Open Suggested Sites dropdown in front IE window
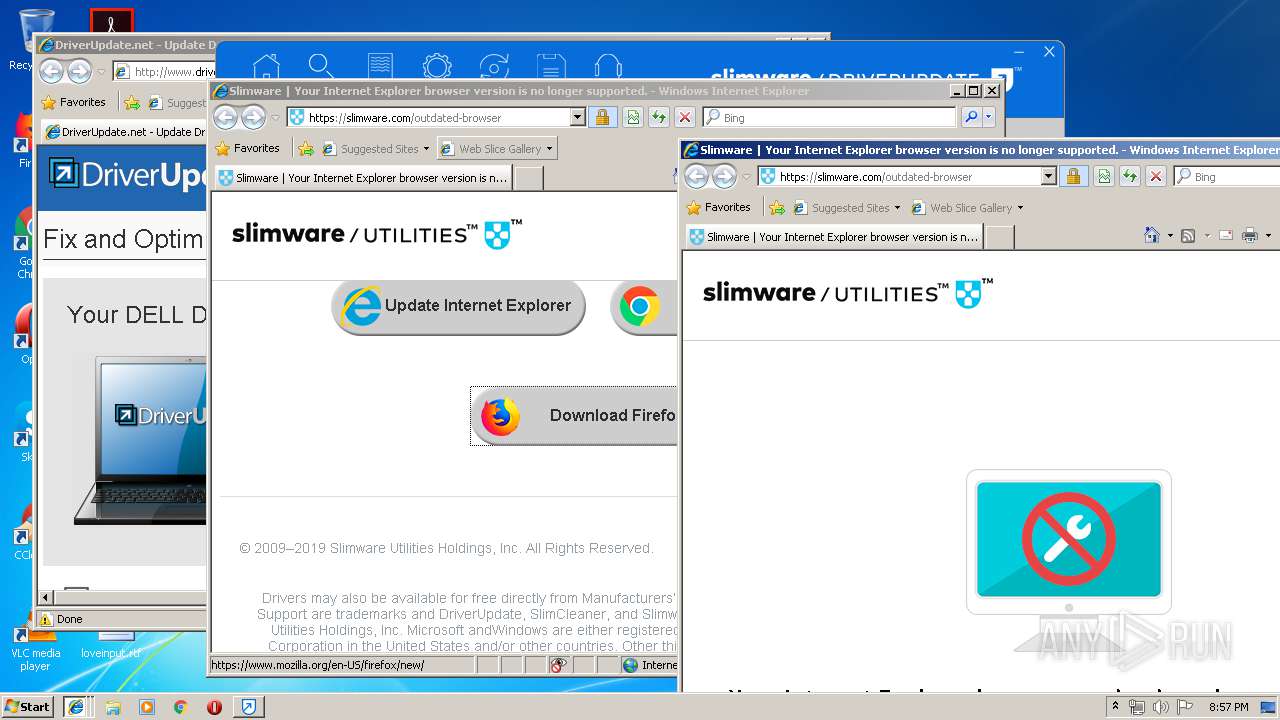The height and width of the screenshot is (720, 1280). tap(897, 208)
